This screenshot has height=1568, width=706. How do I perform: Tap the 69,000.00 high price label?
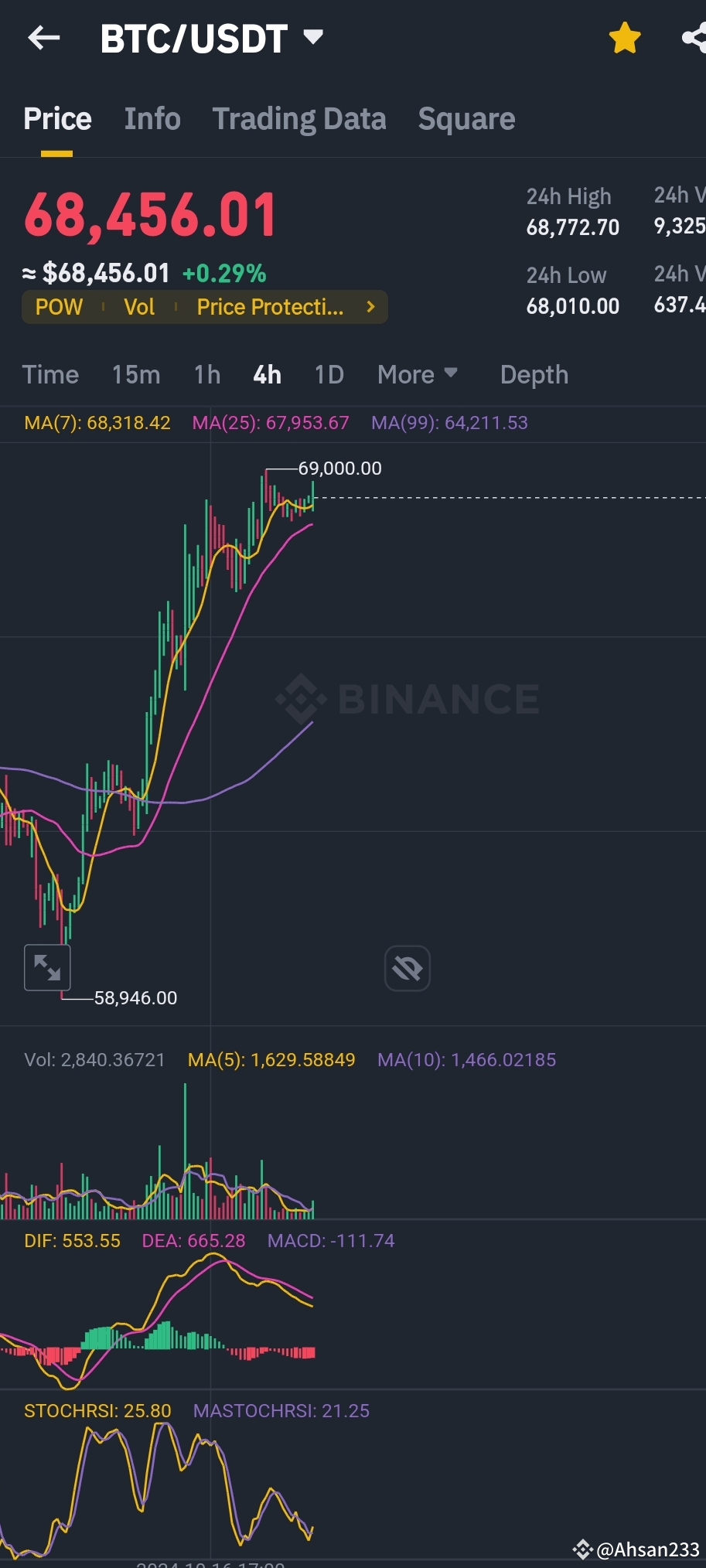click(x=340, y=469)
